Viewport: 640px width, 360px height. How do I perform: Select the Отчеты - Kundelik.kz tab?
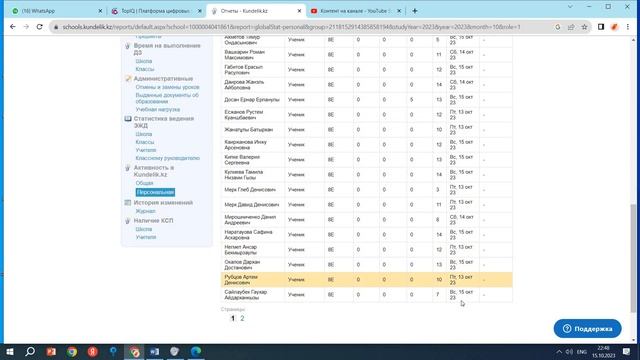click(256, 11)
